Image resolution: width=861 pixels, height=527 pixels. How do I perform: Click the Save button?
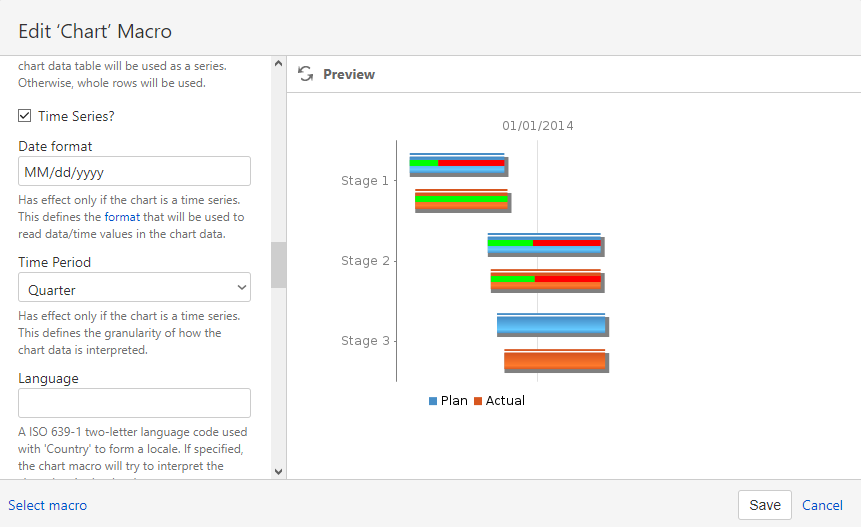(x=764, y=505)
